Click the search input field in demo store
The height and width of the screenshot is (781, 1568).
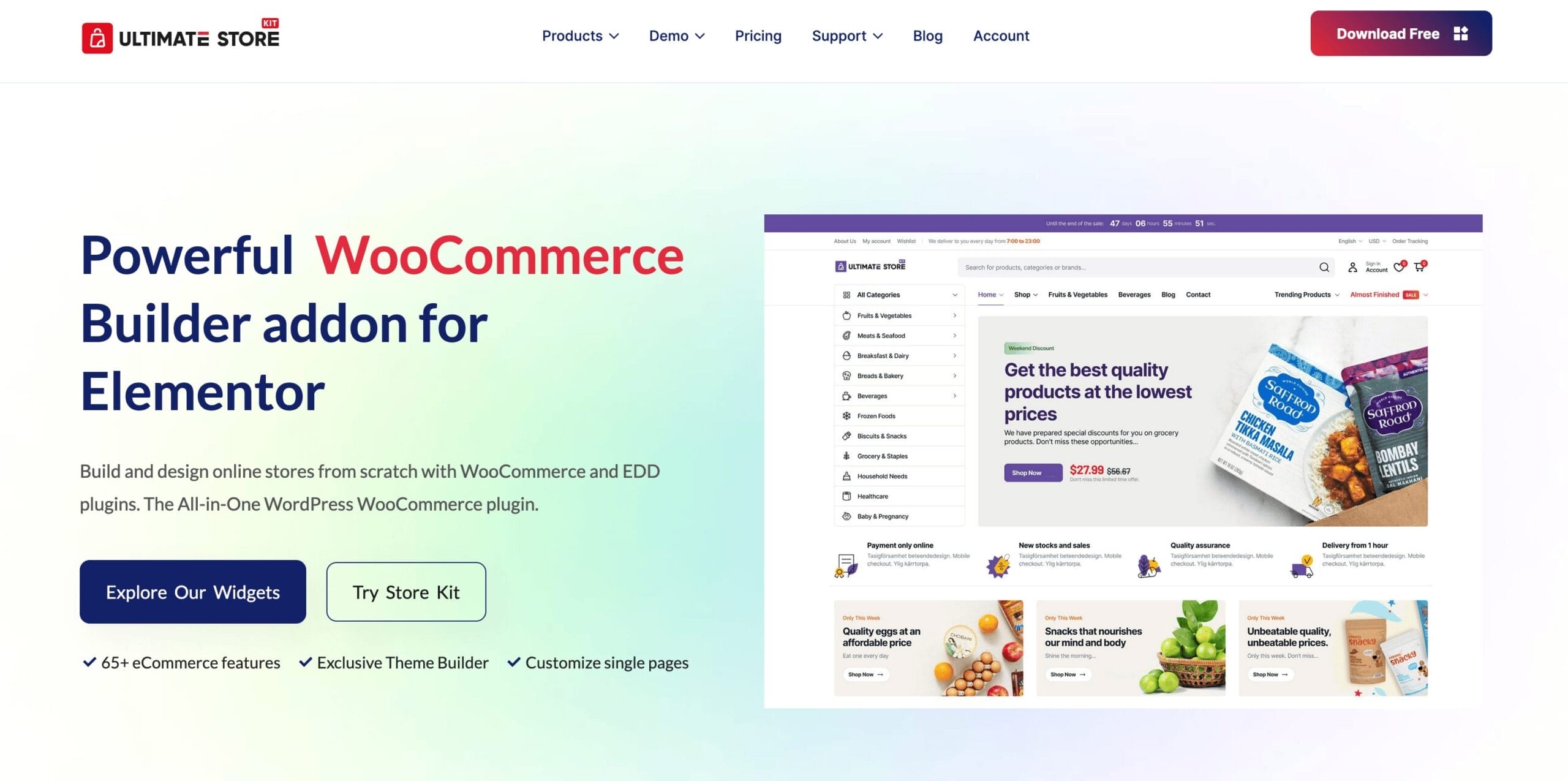coord(1140,266)
